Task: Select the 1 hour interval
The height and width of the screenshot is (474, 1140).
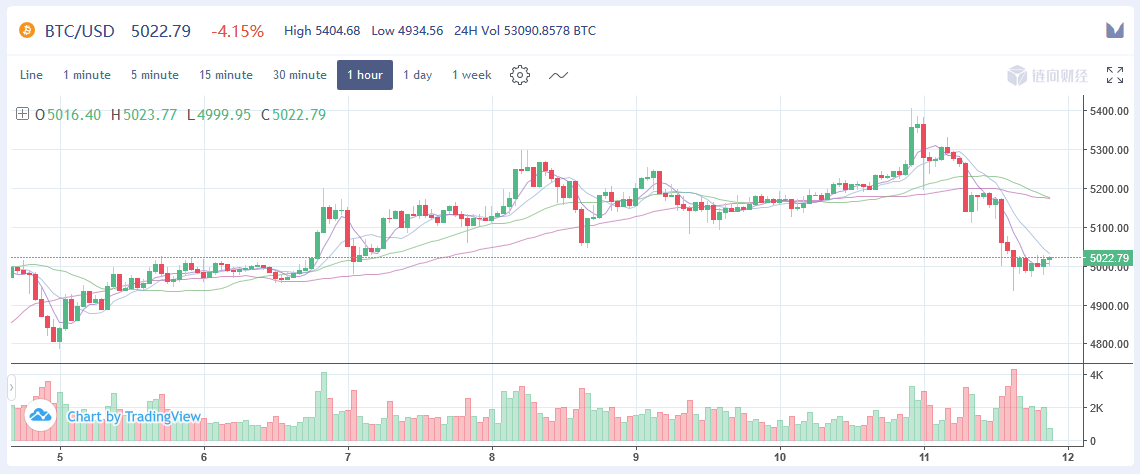Action: pyautogui.click(x=365, y=75)
